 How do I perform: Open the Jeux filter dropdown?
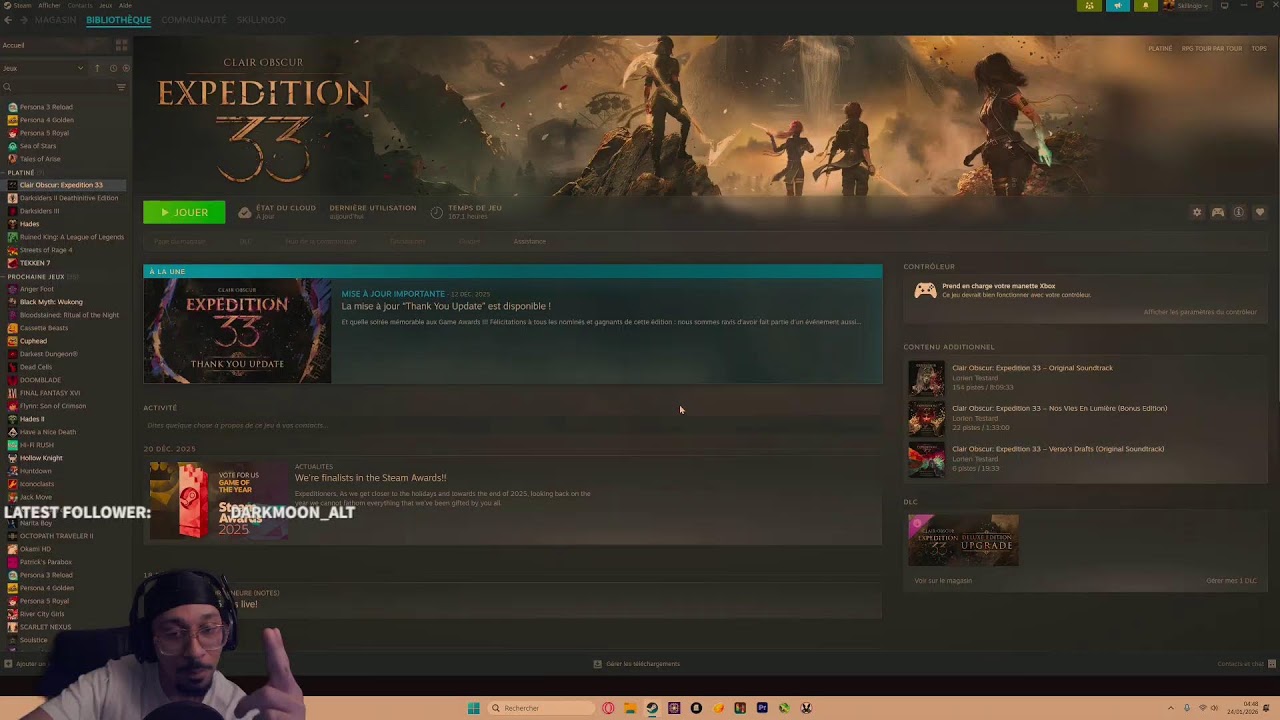pyautogui.click(x=43, y=68)
